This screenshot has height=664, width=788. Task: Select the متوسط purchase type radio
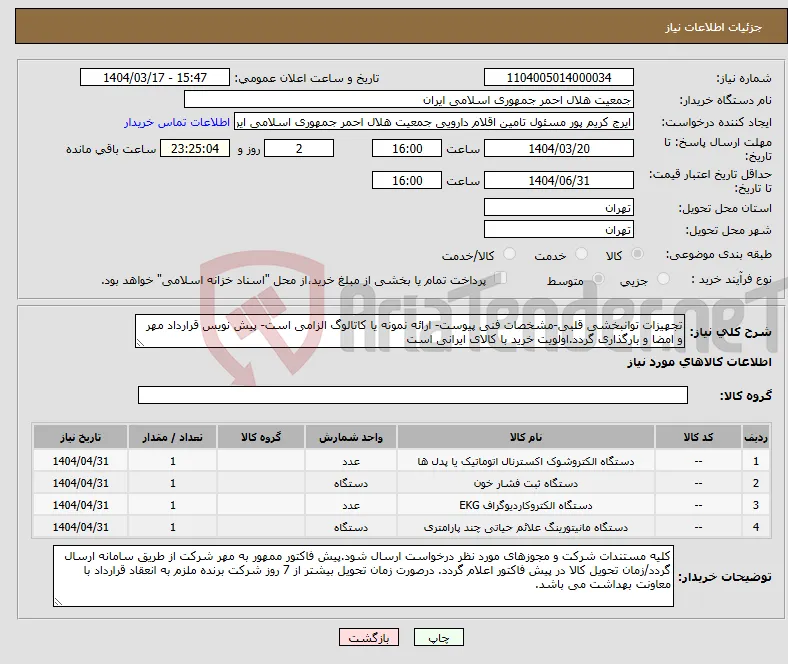[x=598, y=278]
